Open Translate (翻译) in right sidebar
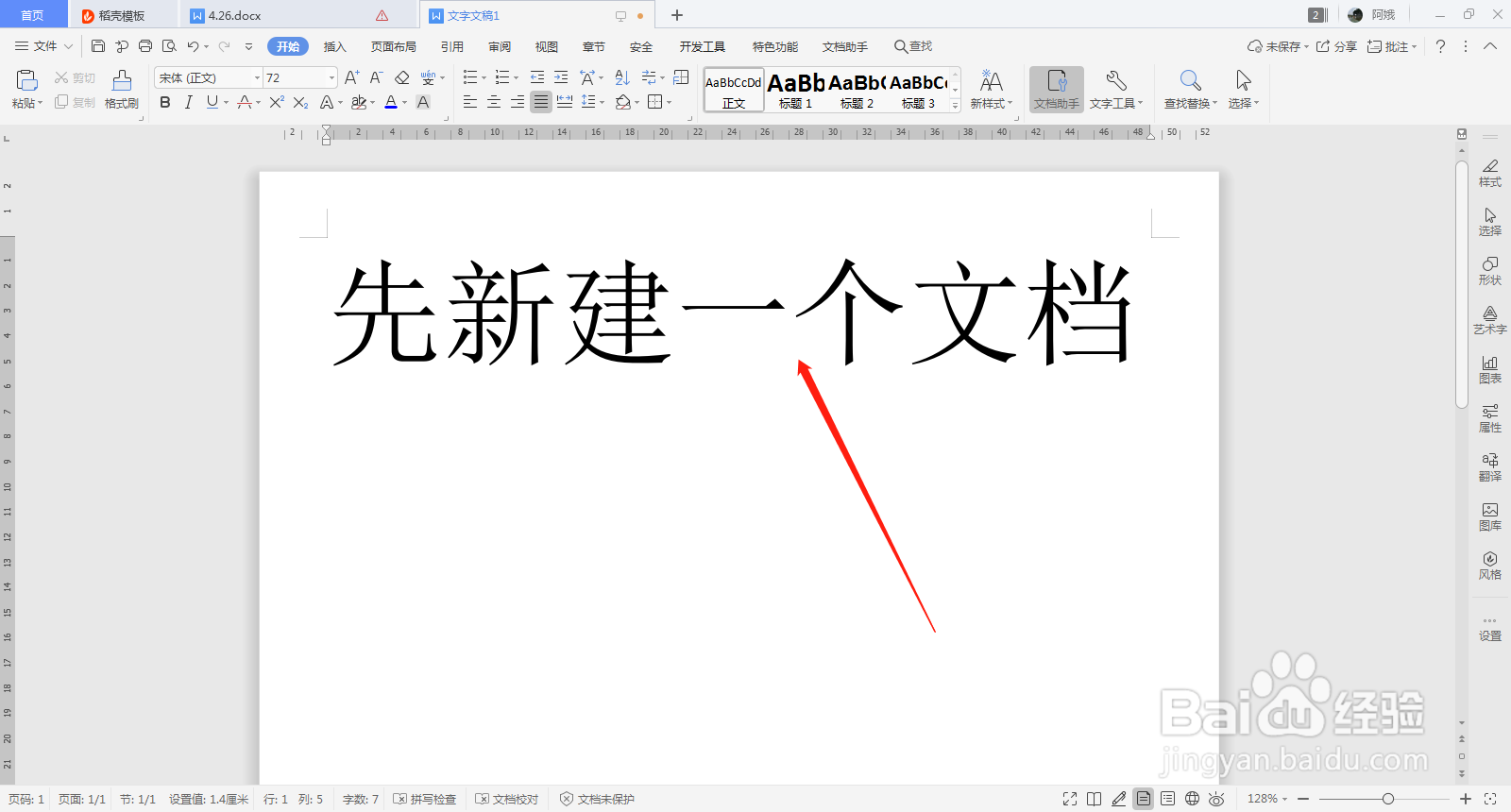This screenshot has width=1511, height=812. coord(1490,466)
